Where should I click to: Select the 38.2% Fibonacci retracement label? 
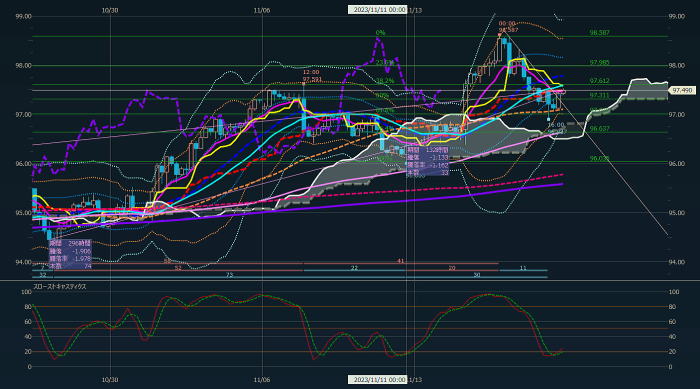click(385, 81)
